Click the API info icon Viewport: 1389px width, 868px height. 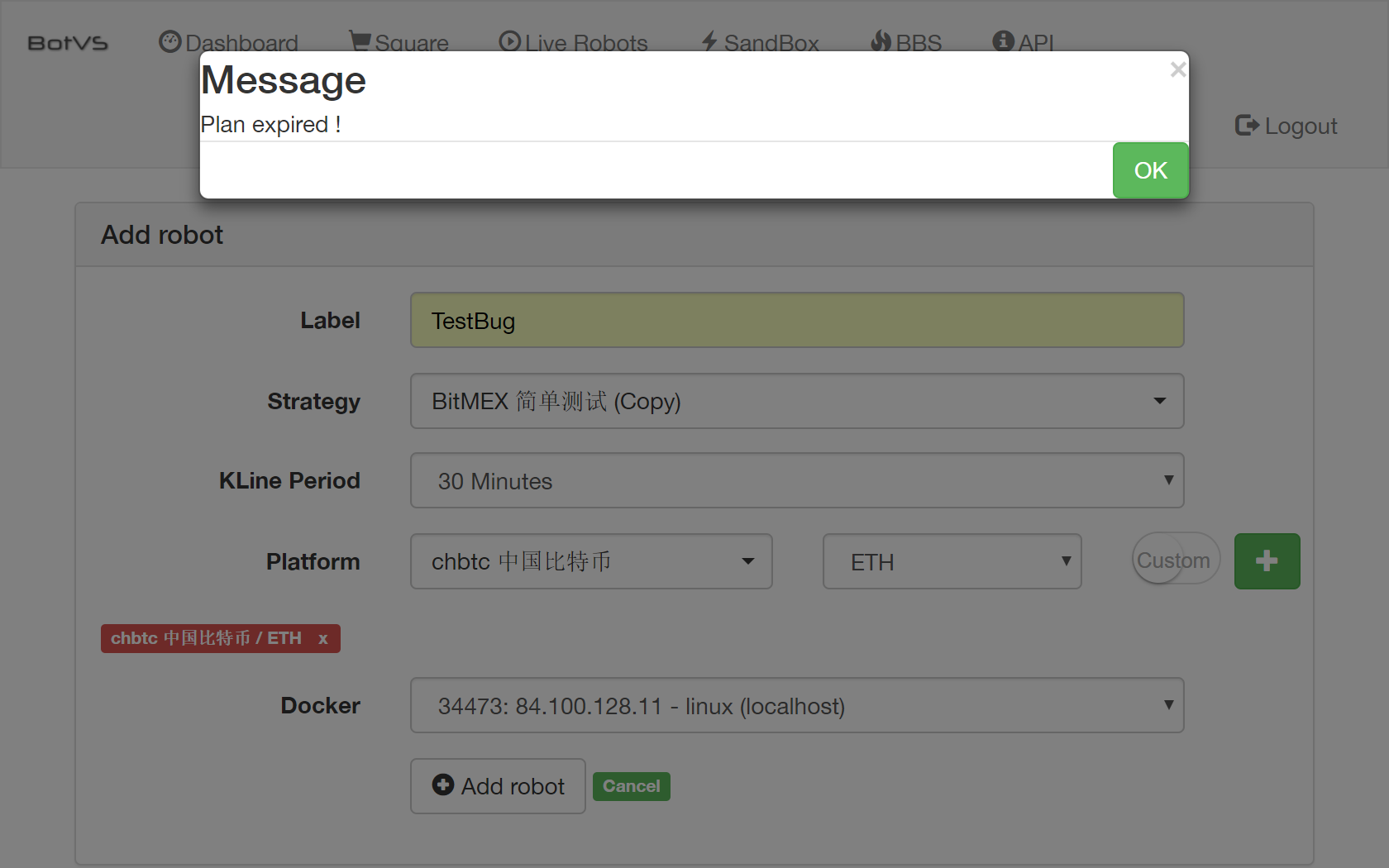pos(1003,41)
